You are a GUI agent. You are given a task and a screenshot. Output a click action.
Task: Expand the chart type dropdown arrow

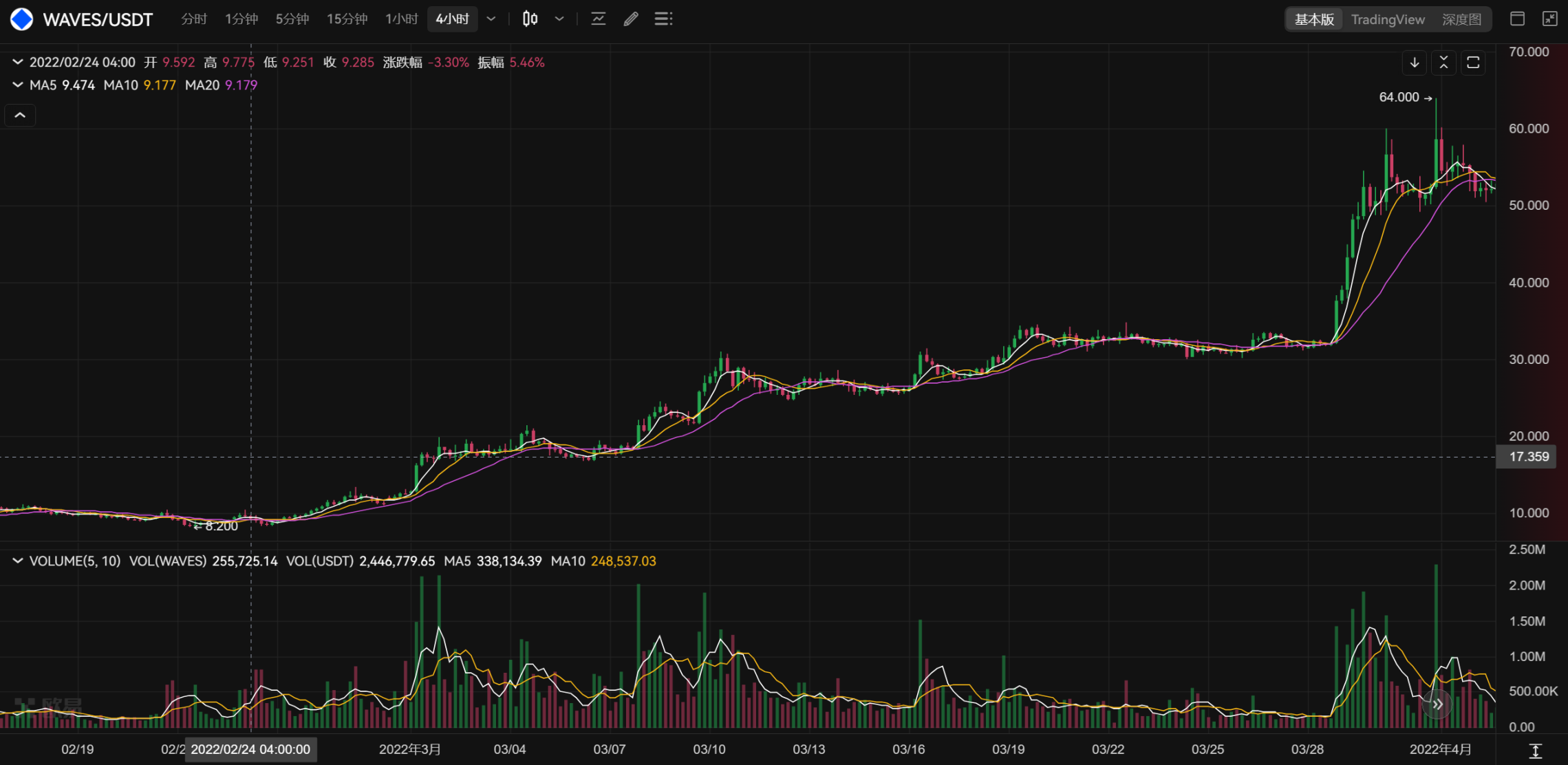[559, 19]
